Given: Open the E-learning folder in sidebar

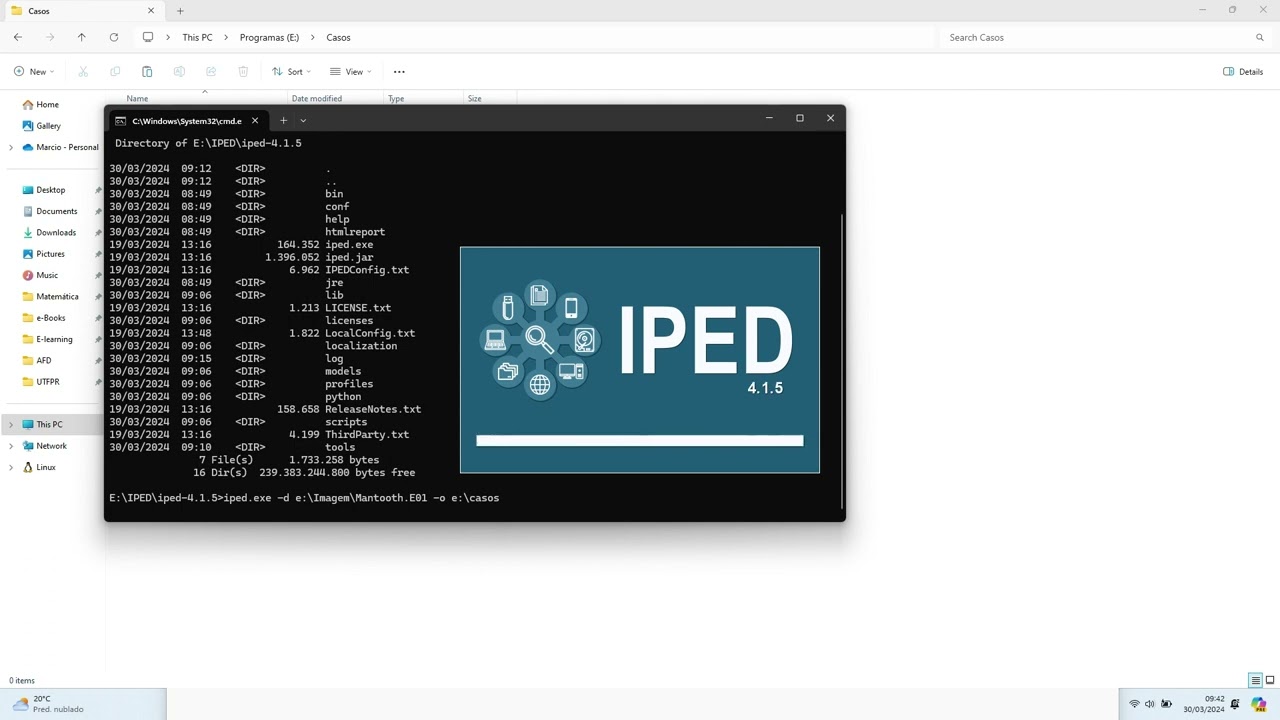Looking at the screenshot, I should pyautogui.click(x=54, y=339).
